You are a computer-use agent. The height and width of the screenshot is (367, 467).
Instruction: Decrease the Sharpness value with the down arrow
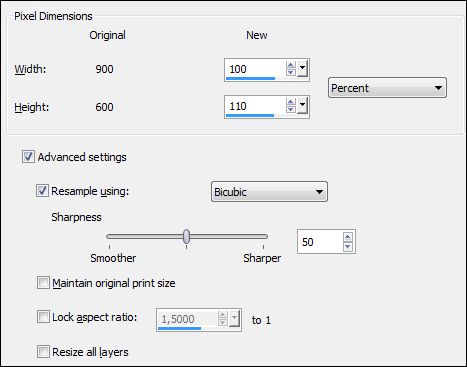[348, 246]
